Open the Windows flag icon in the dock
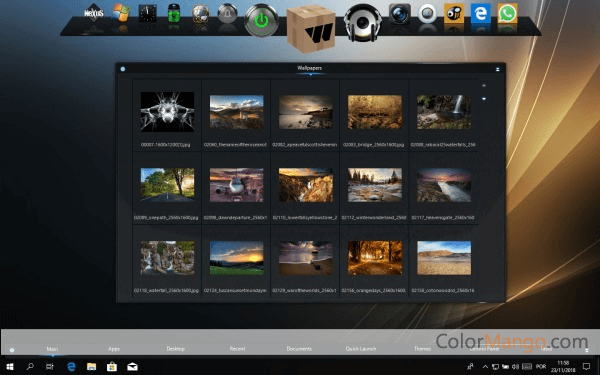The height and width of the screenshot is (375, 600). [121, 13]
